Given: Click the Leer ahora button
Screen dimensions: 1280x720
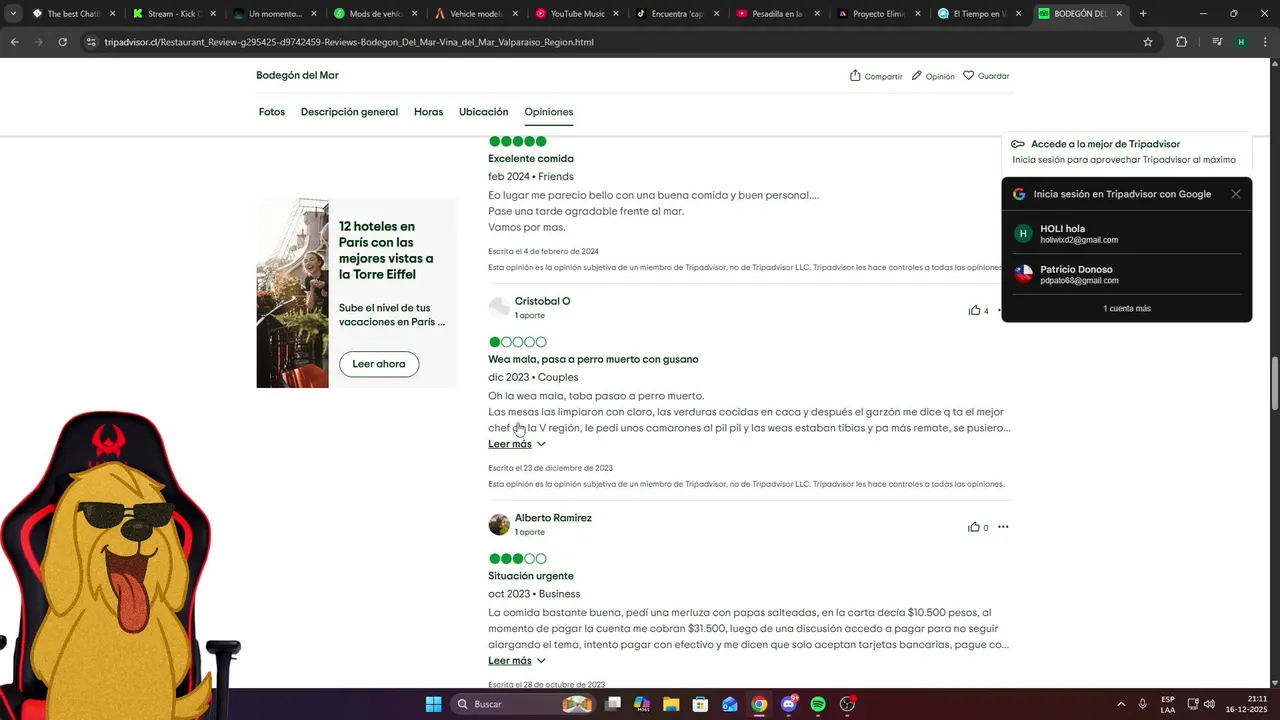Looking at the screenshot, I should pyautogui.click(x=379, y=364).
